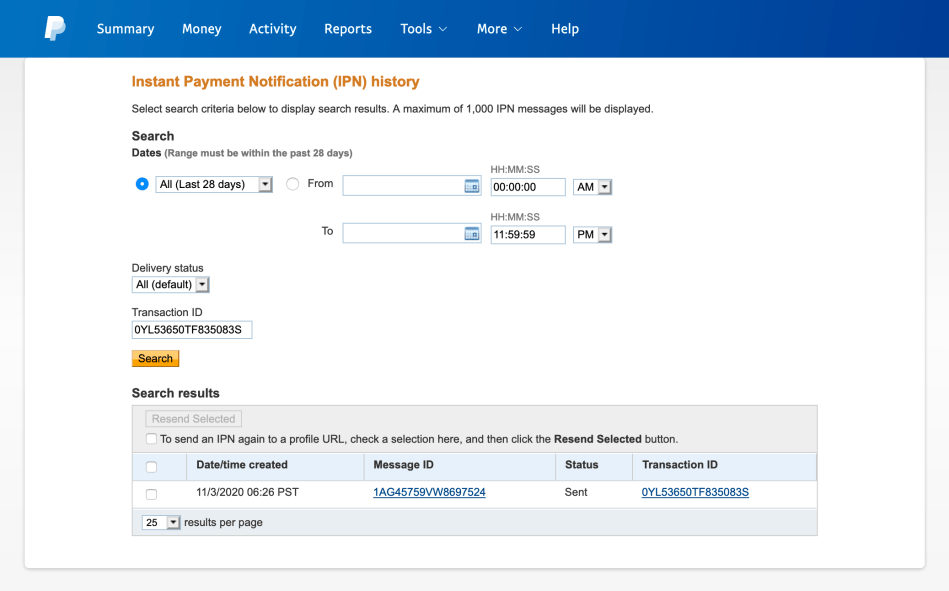Open message ID 1AG45759VW8697524 link

point(429,493)
